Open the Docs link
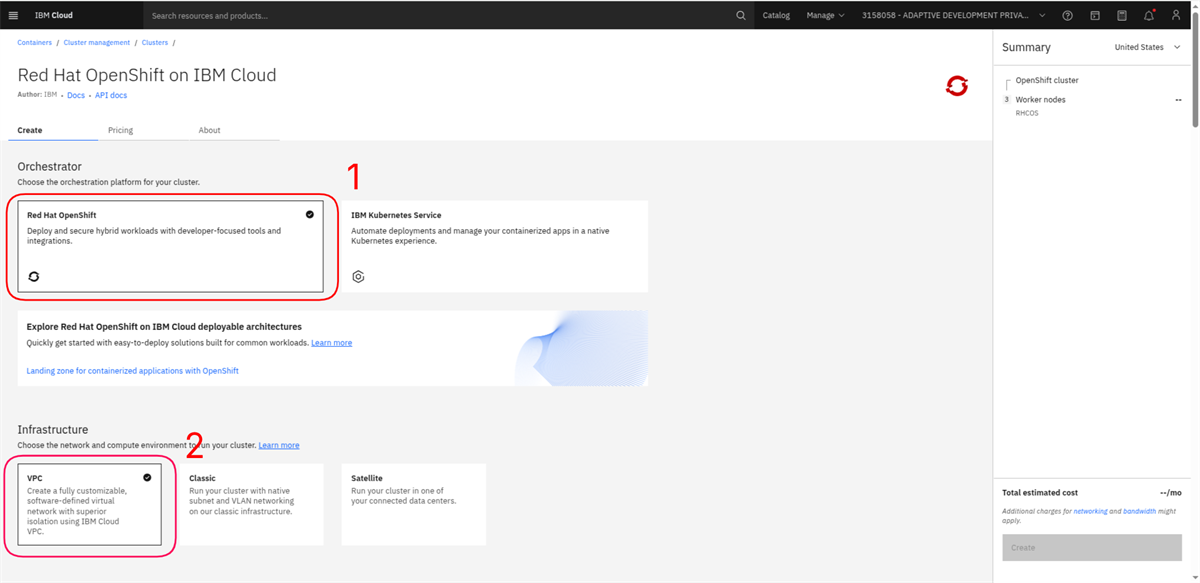This screenshot has width=1200, height=583. coord(76,95)
